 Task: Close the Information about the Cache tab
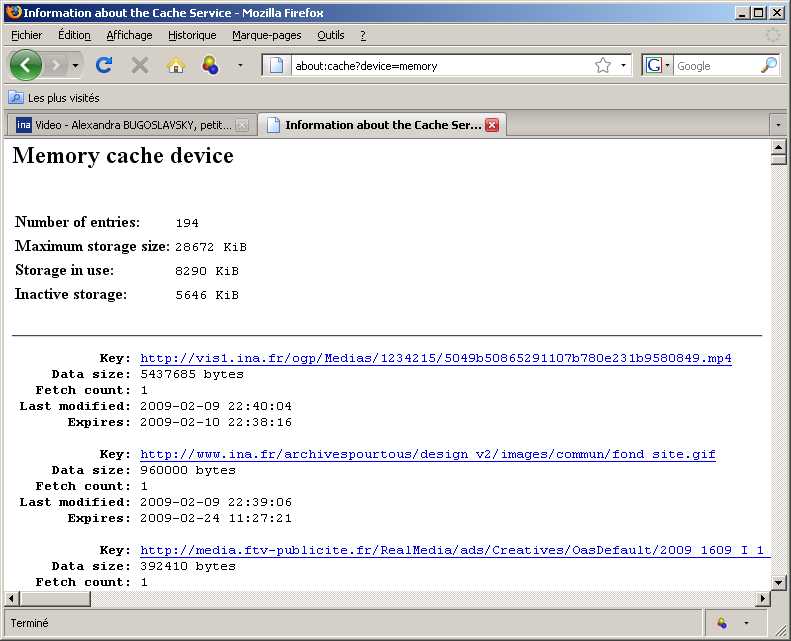(492, 125)
